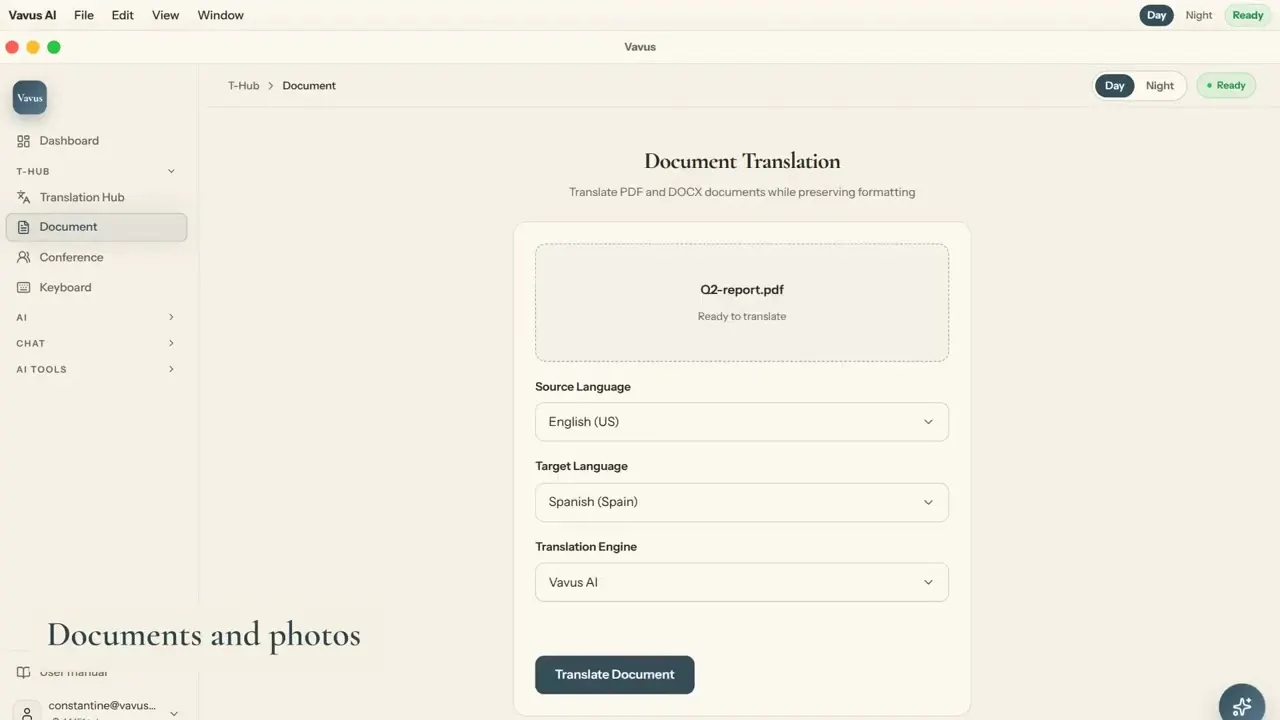
Task: Open the Window menu
Action: click(x=221, y=15)
